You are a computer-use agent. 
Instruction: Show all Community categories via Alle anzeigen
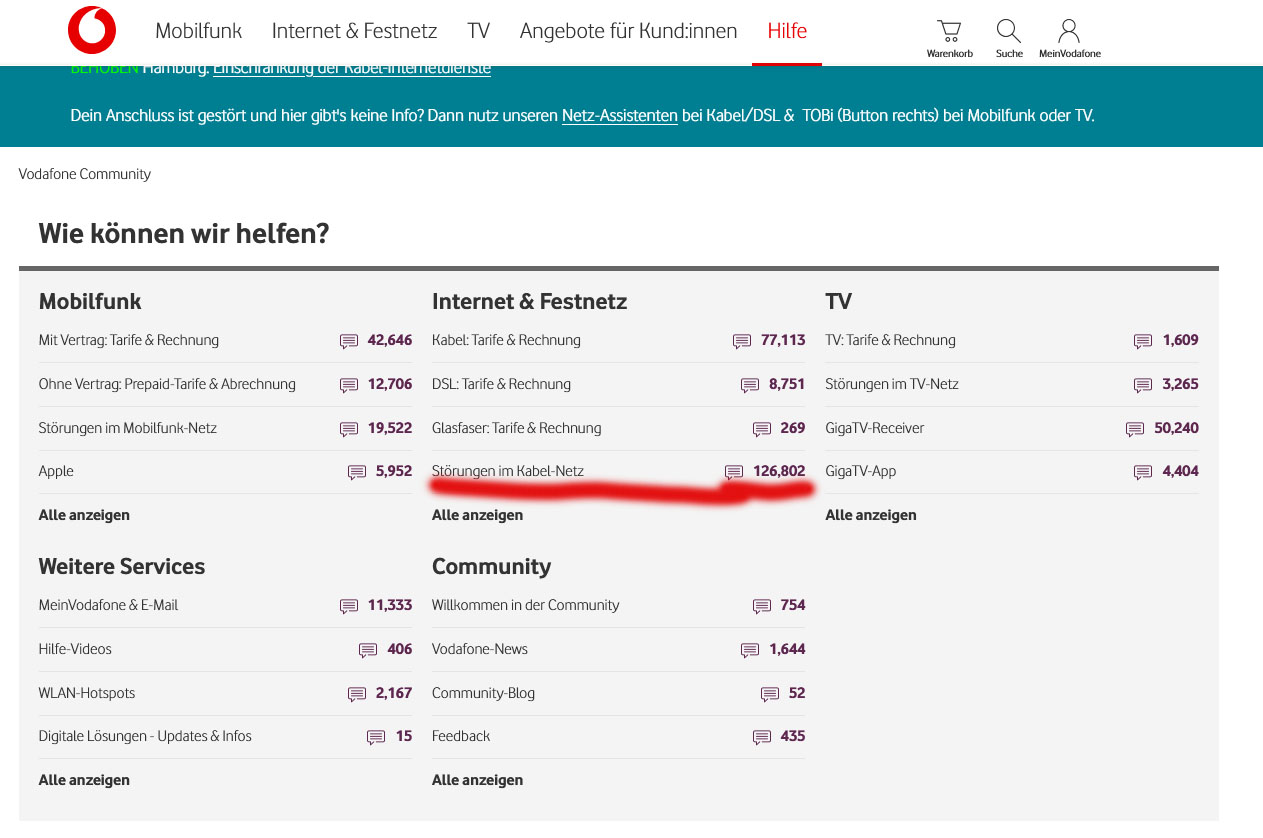[x=477, y=780]
